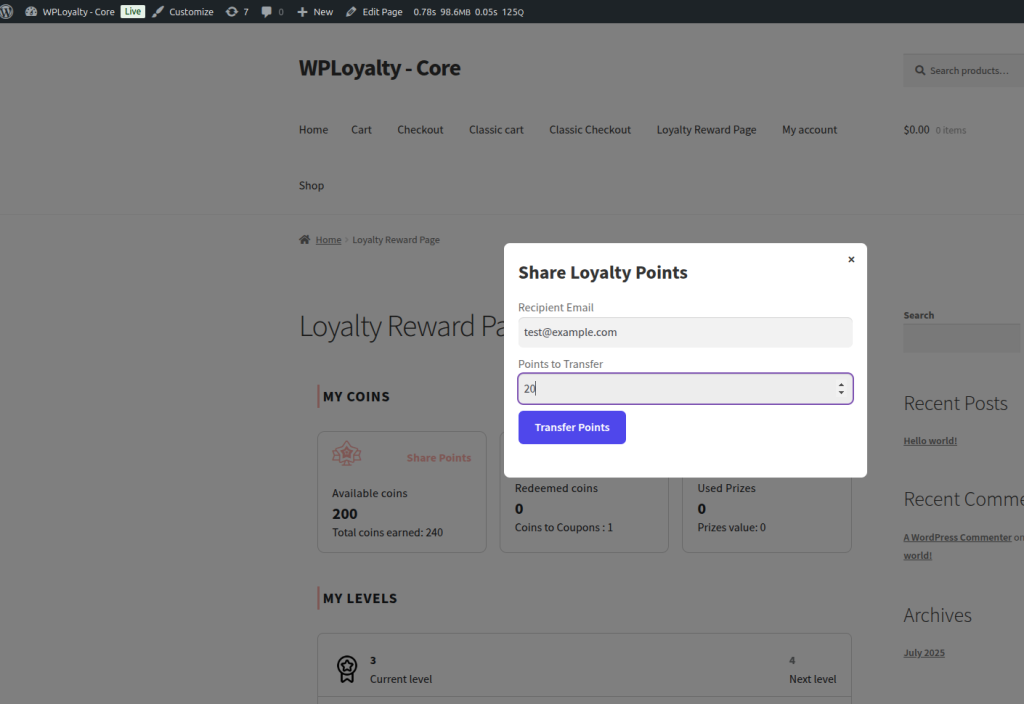Click the Recipient Email input field
This screenshot has width=1024, height=704.
pyautogui.click(x=685, y=332)
